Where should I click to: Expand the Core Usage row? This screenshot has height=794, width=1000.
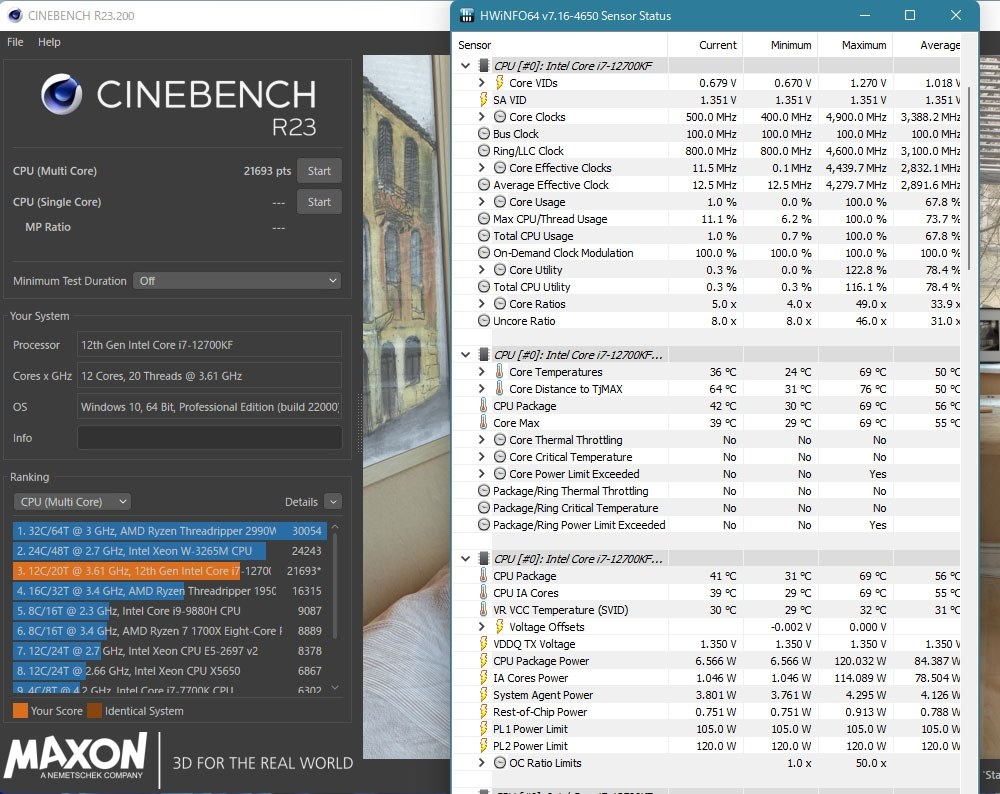[x=482, y=202]
